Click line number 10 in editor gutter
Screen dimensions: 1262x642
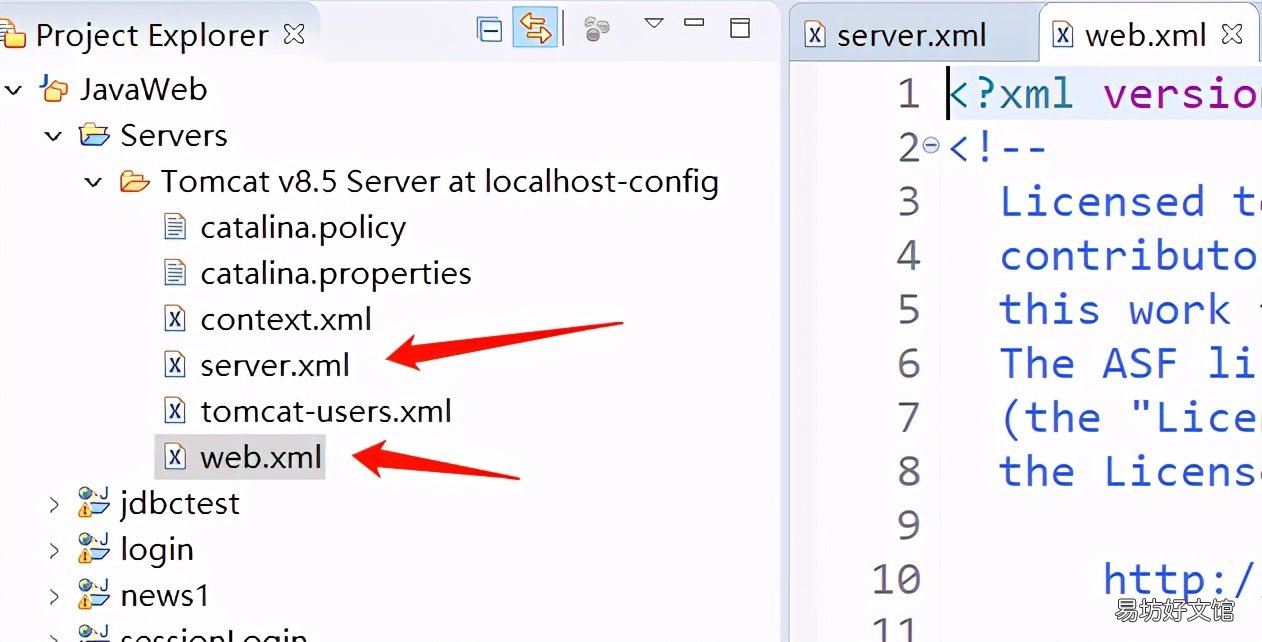tap(896, 579)
